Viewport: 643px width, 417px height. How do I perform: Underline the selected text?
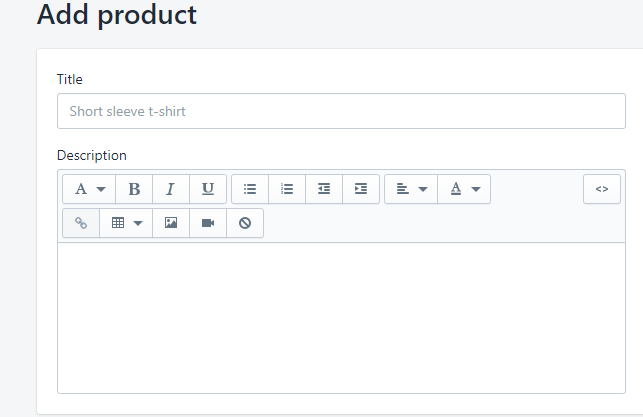(x=207, y=189)
